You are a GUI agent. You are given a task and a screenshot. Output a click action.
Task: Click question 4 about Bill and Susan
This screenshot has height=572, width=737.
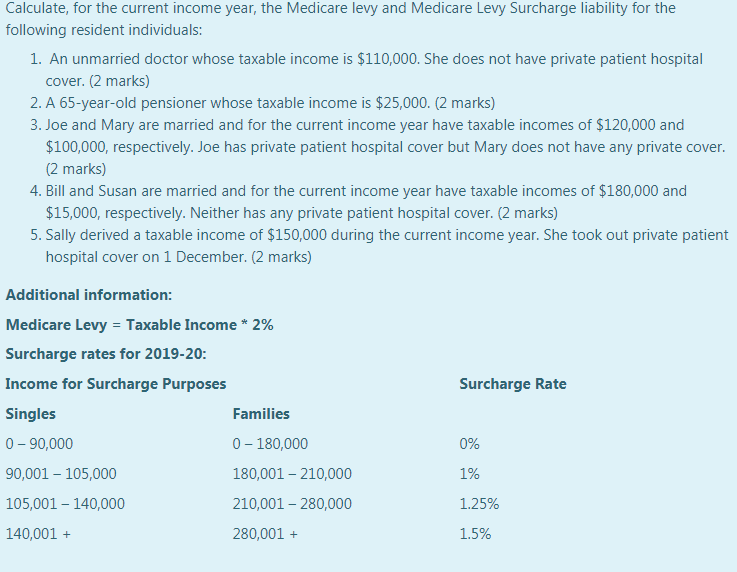coord(358,202)
